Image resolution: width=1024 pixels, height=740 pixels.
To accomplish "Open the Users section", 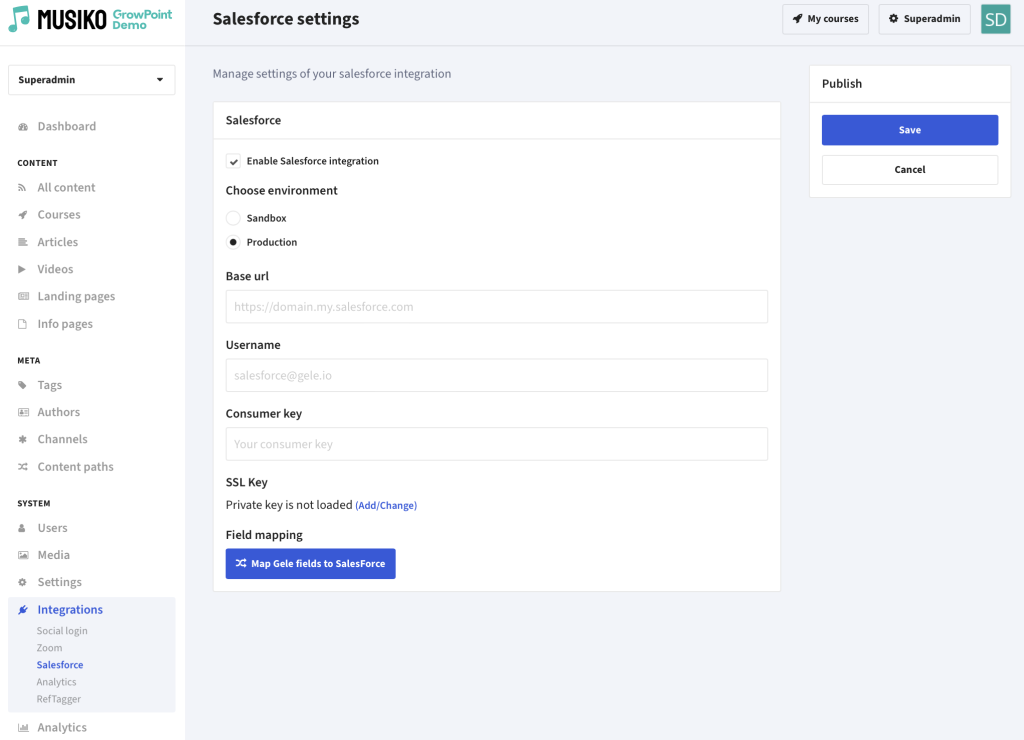I will point(52,528).
